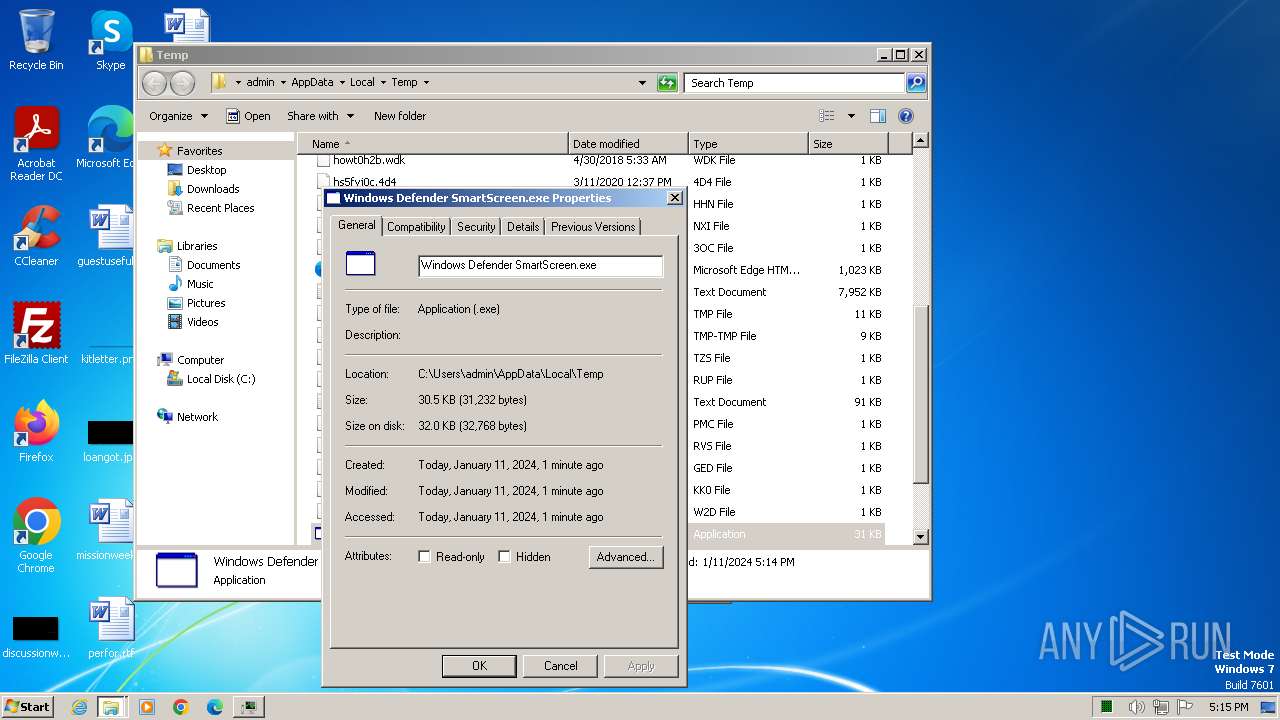Open the Recycle Bin desktop icon
Screen dimensions: 1280x720
[x=36, y=40]
